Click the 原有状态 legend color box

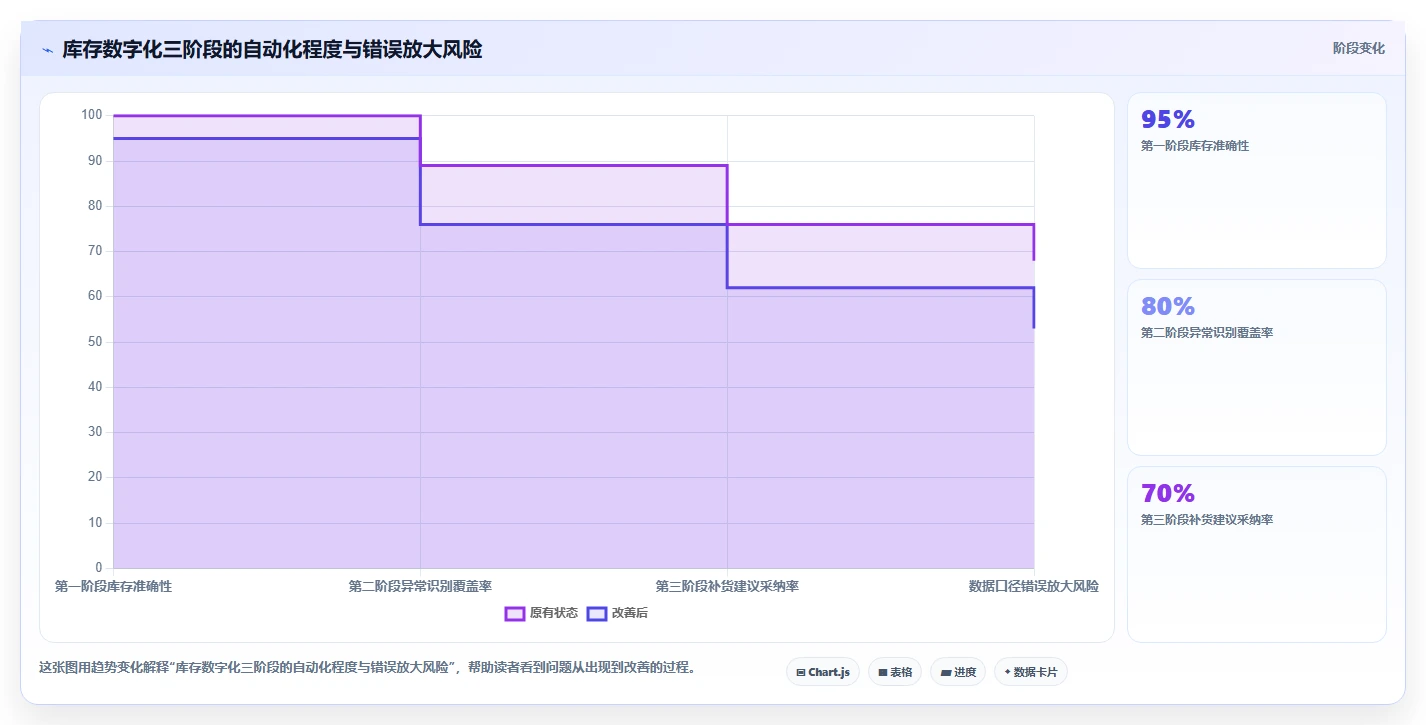(515, 613)
